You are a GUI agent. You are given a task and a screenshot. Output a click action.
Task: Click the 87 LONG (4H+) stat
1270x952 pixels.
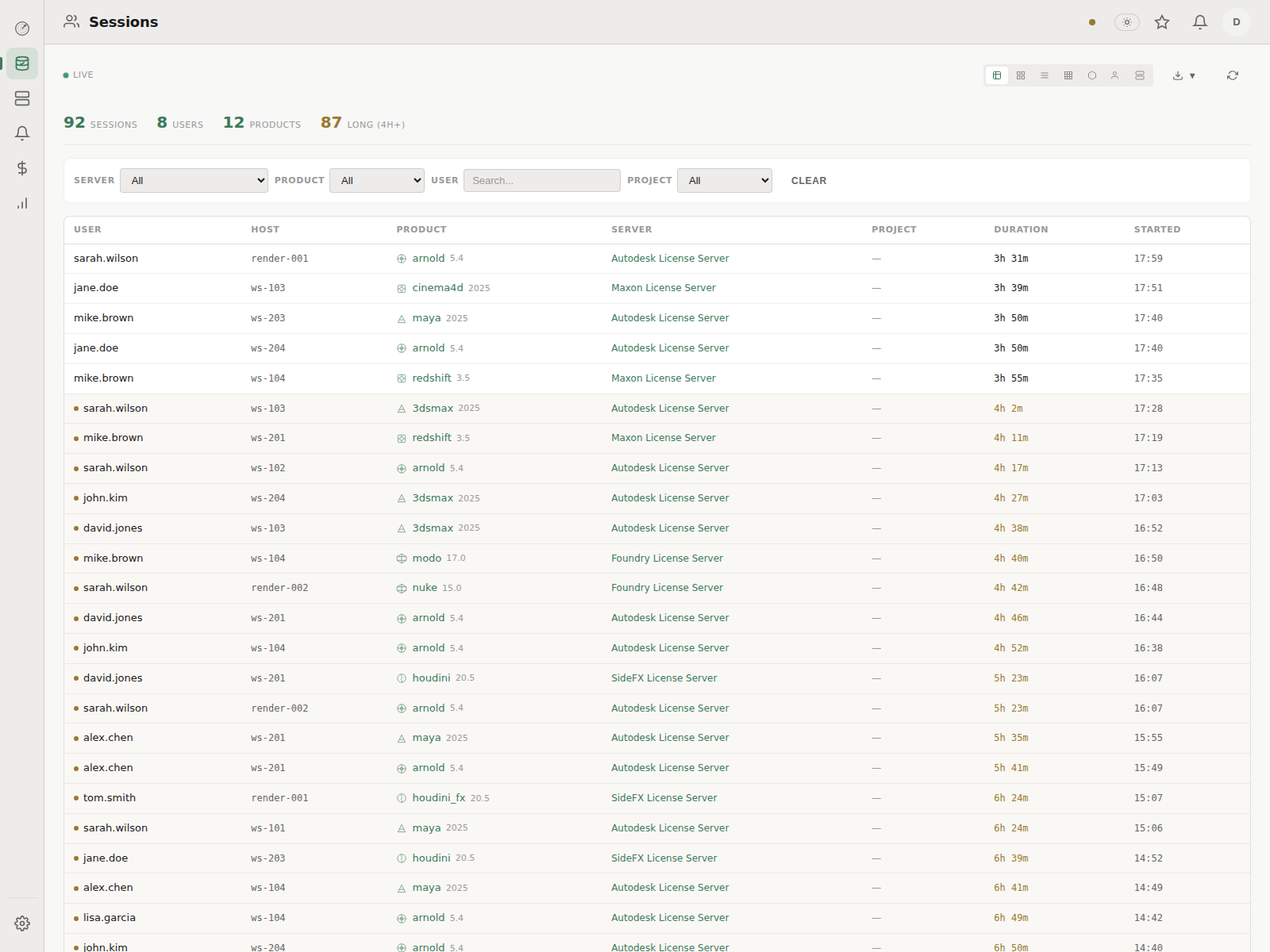363,123
